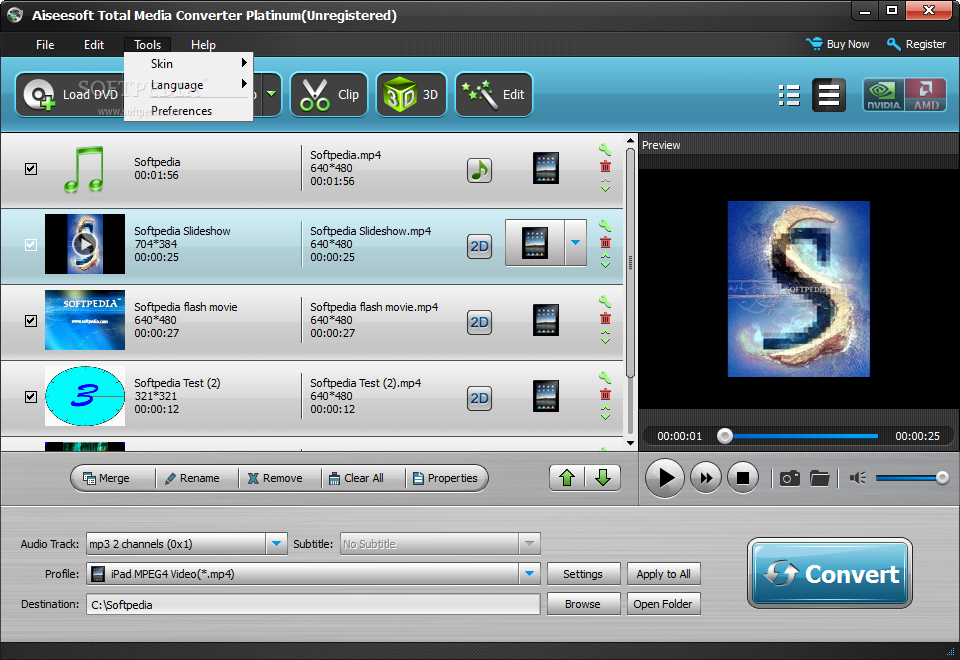
Task: Click the 2D badge for Softpedia Test (2).mp4
Action: click(479, 398)
